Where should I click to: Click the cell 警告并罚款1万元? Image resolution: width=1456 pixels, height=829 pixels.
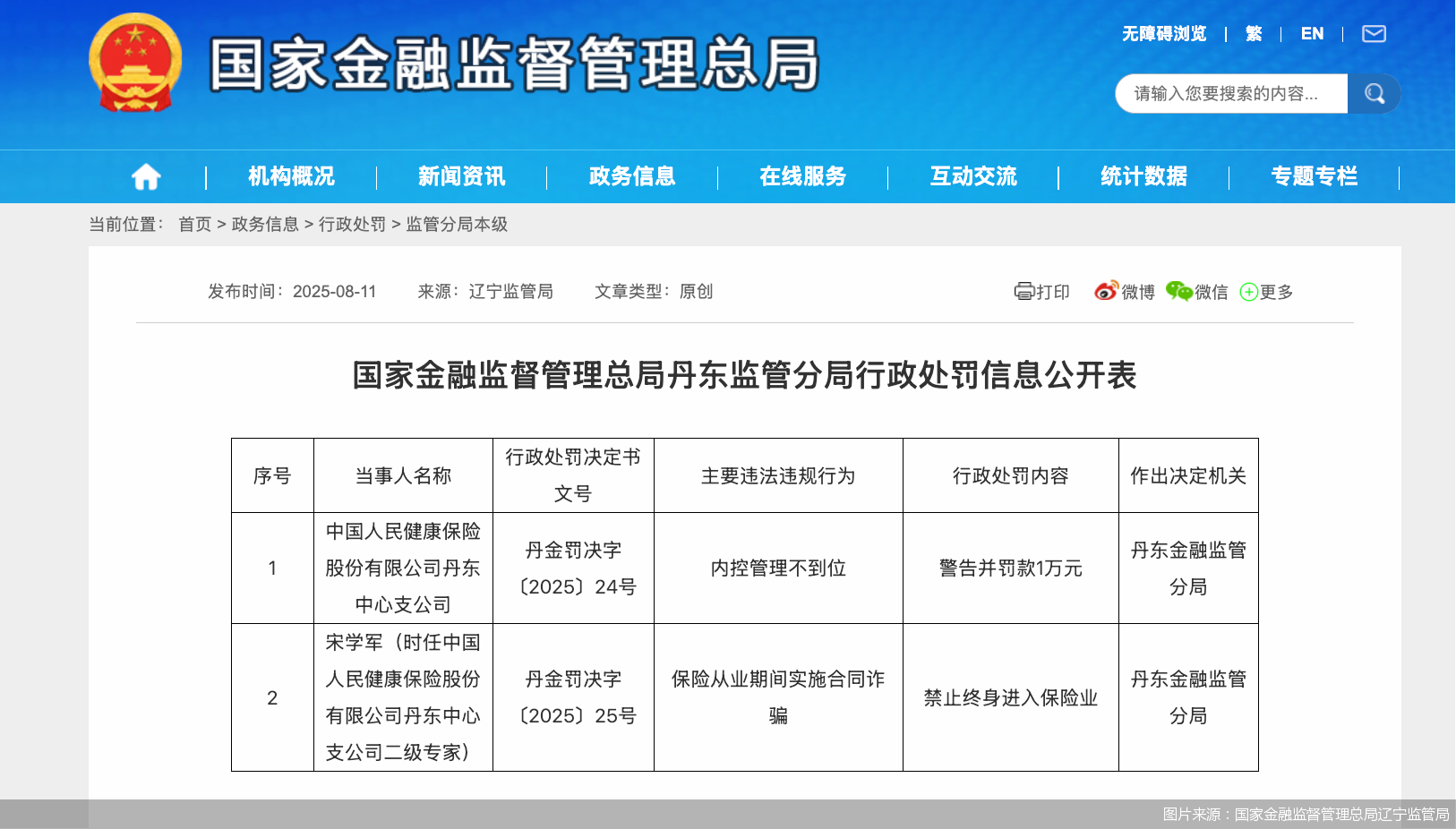click(x=1011, y=568)
